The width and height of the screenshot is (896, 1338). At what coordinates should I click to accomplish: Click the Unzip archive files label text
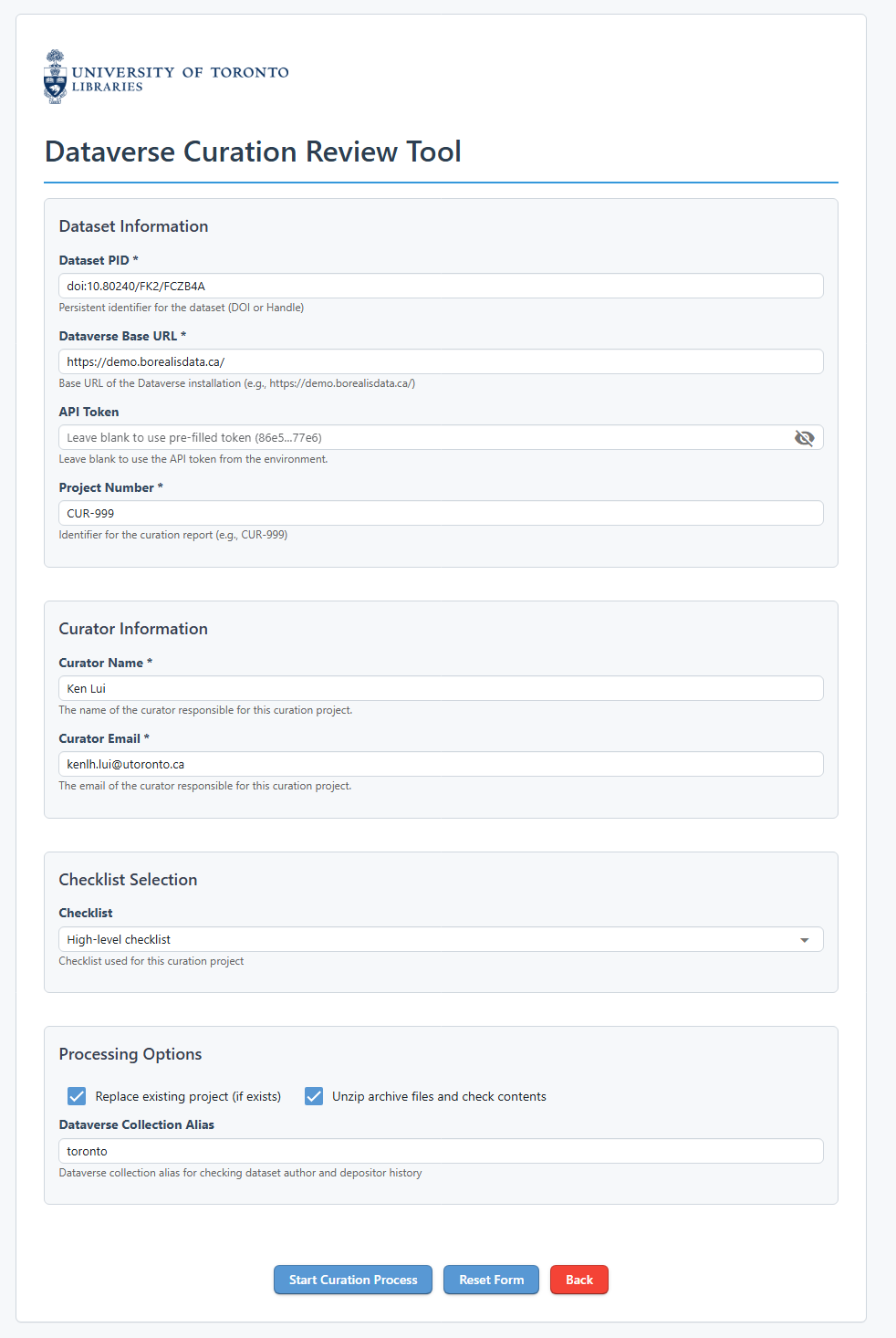(x=439, y=1096)
